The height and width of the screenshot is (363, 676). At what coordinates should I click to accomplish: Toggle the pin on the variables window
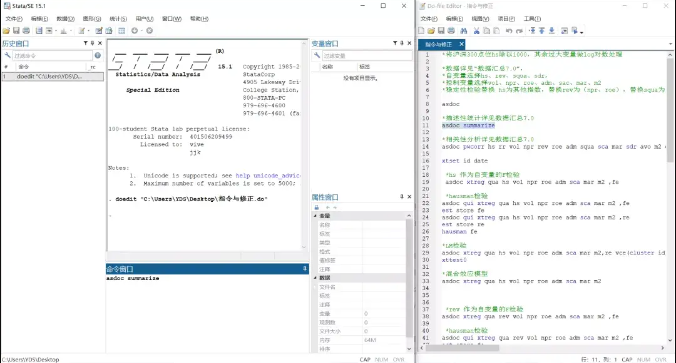click(x=402, y=43)
